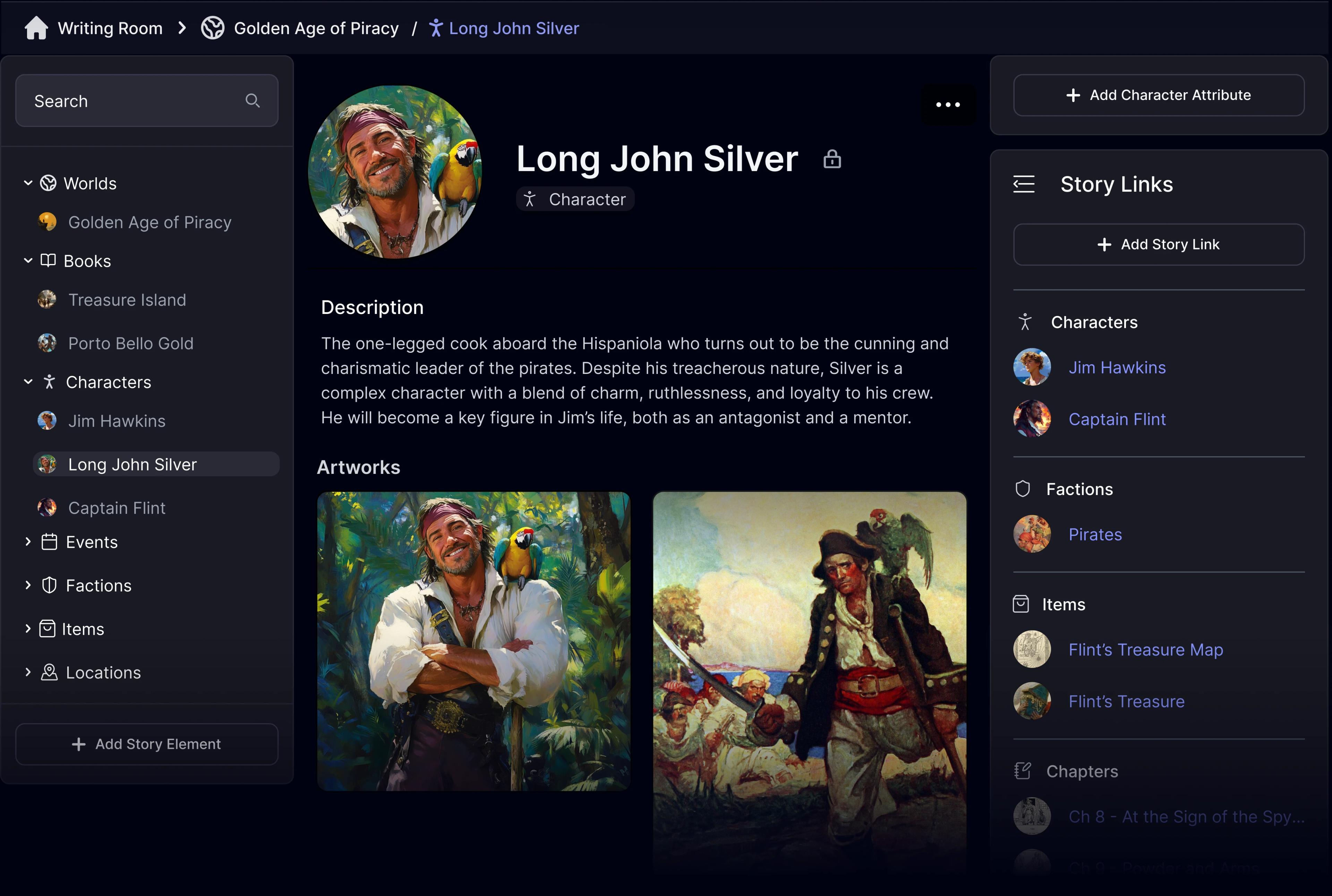Click the Worlds globe icon in sidebar
The image size is (1332, 896).
coord(49,184)
